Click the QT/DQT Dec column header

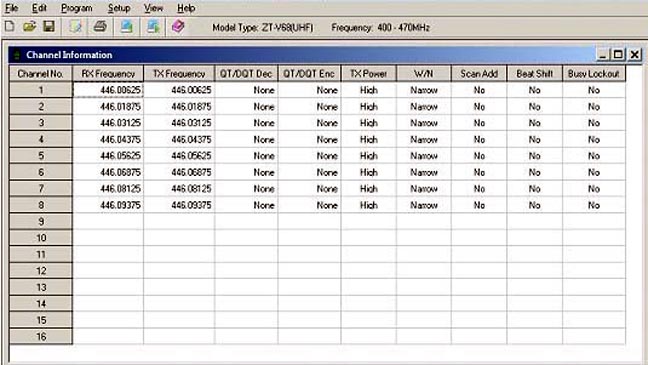tap(246, 74)
